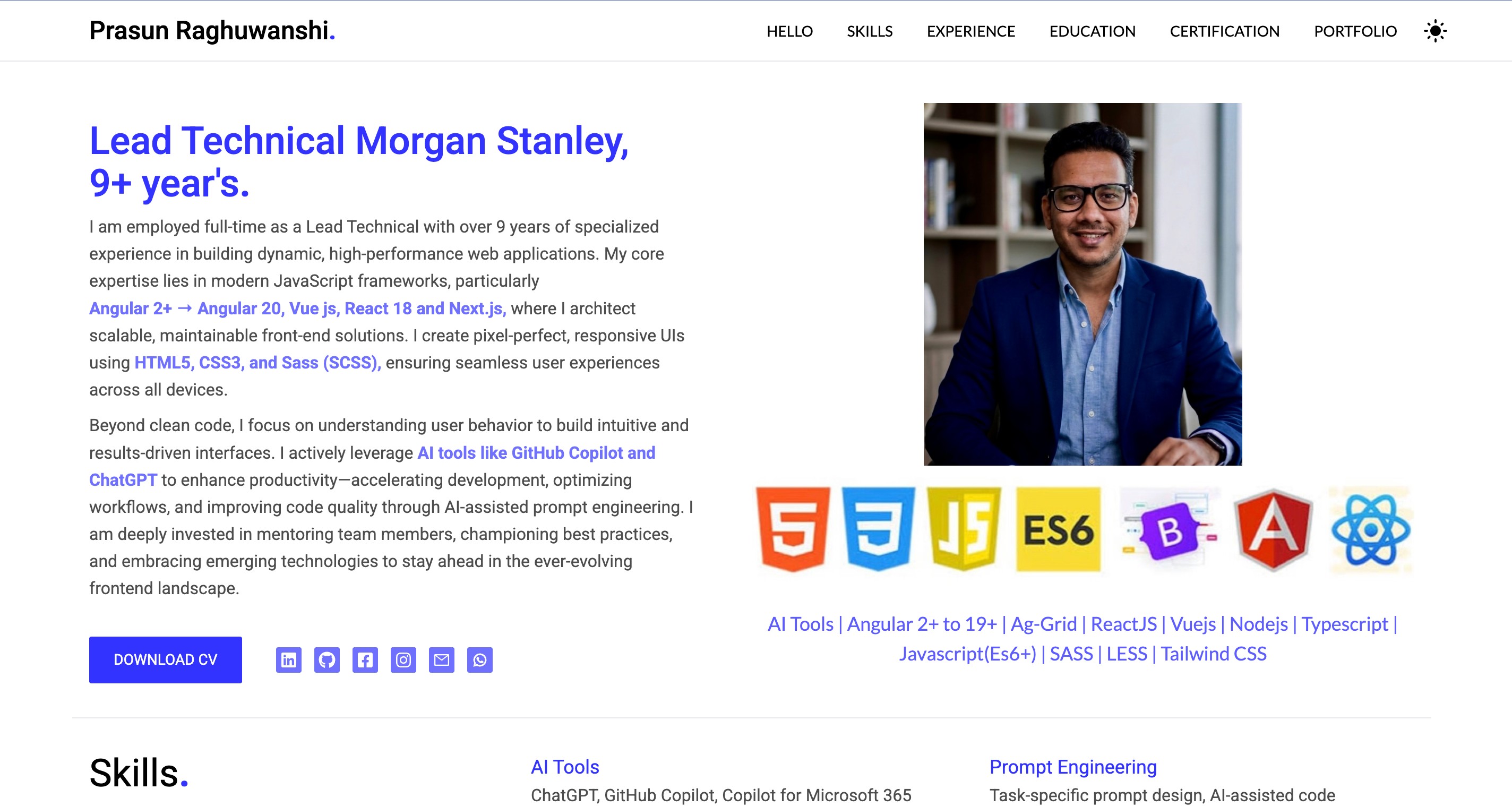The height and width of the screenshot is (806, 1512).
Task: Jump to EXPERIENCE in navigation
Action: click(x=971, y=31)
